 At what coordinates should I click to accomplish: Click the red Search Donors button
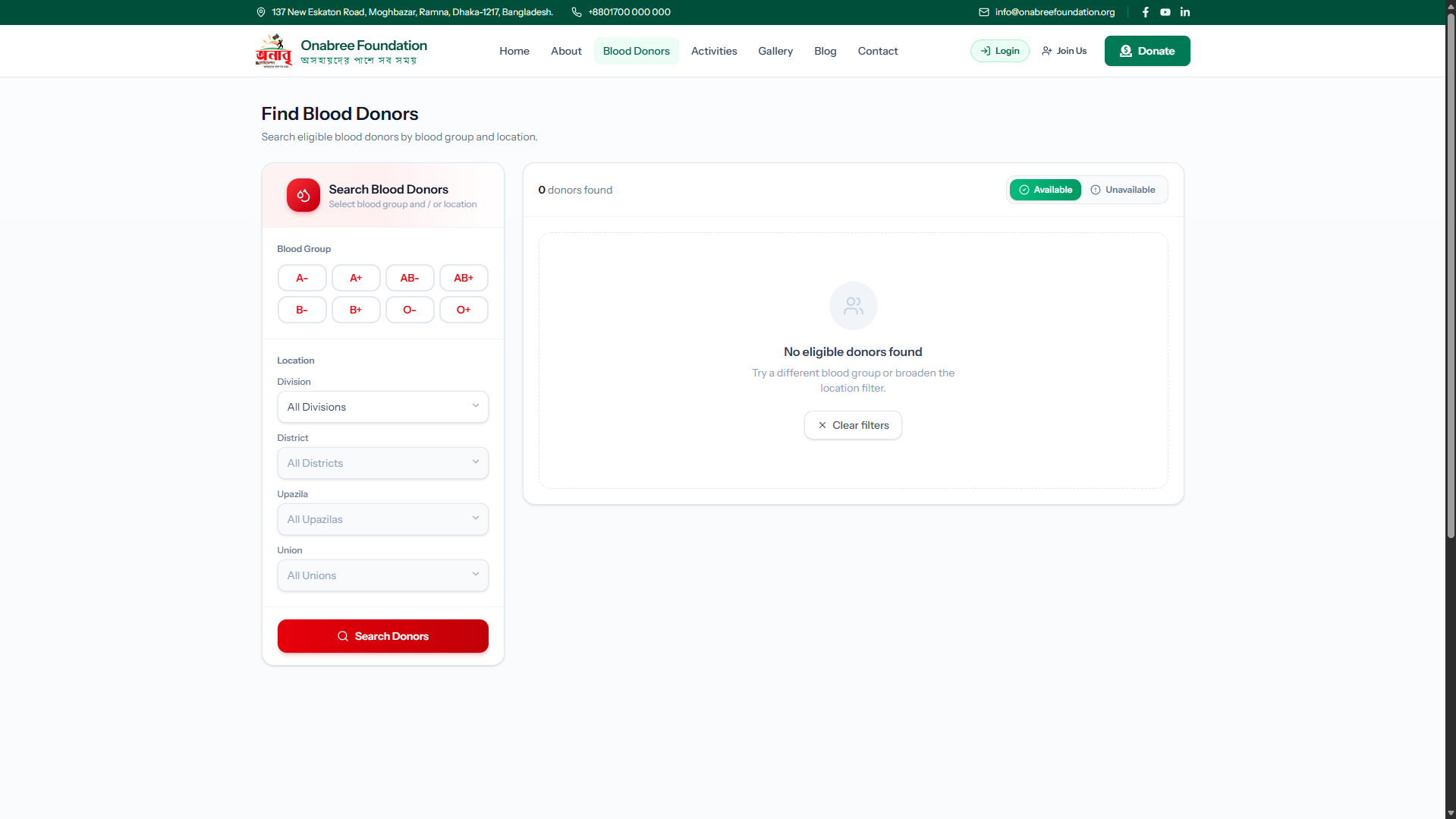coord(383,636)
